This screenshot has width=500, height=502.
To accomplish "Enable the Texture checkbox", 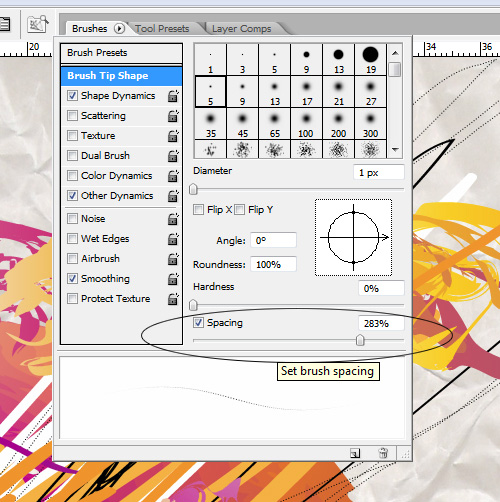I will tap(72, 136).
